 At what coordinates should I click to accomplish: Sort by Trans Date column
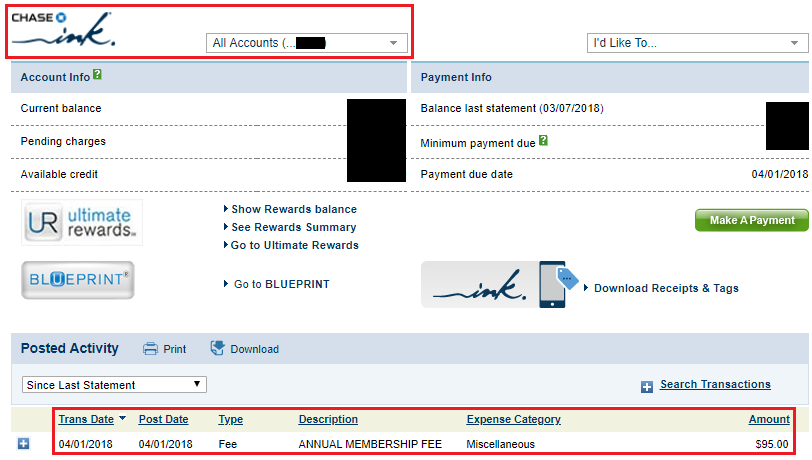[86, 420]
